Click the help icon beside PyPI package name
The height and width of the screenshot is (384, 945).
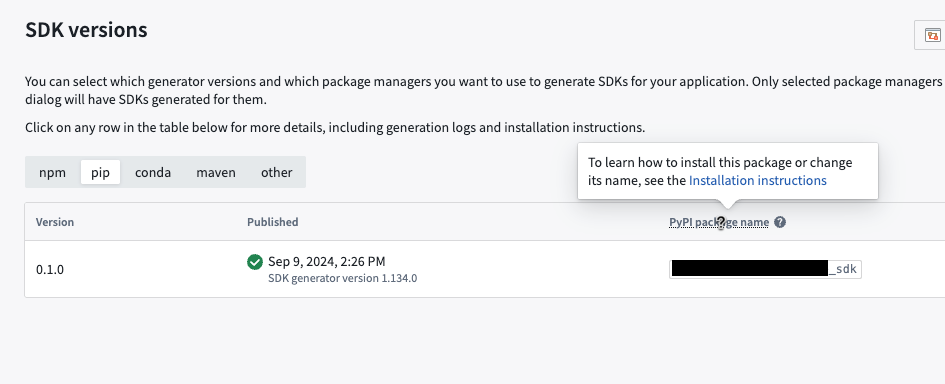(x=780, y=222)
